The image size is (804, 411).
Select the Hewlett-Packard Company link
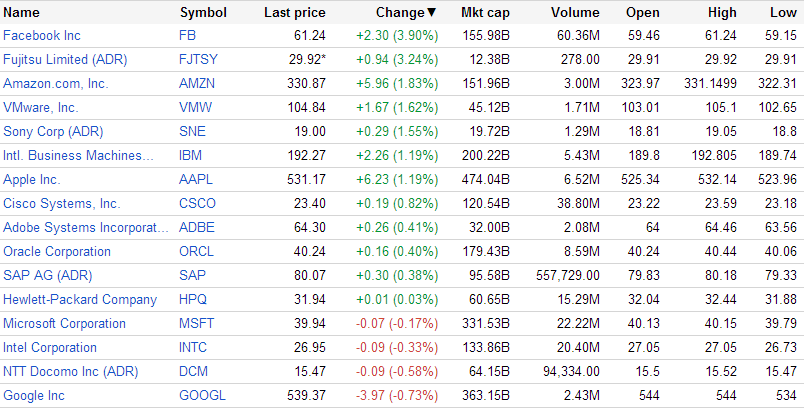pos(80,300)
